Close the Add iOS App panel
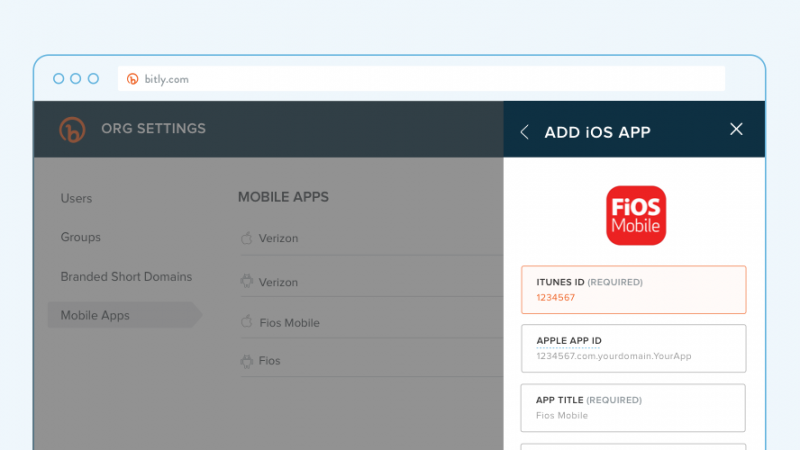Image resolution: width=800 pixels, height=450 pixels. [x=736, y=129]
